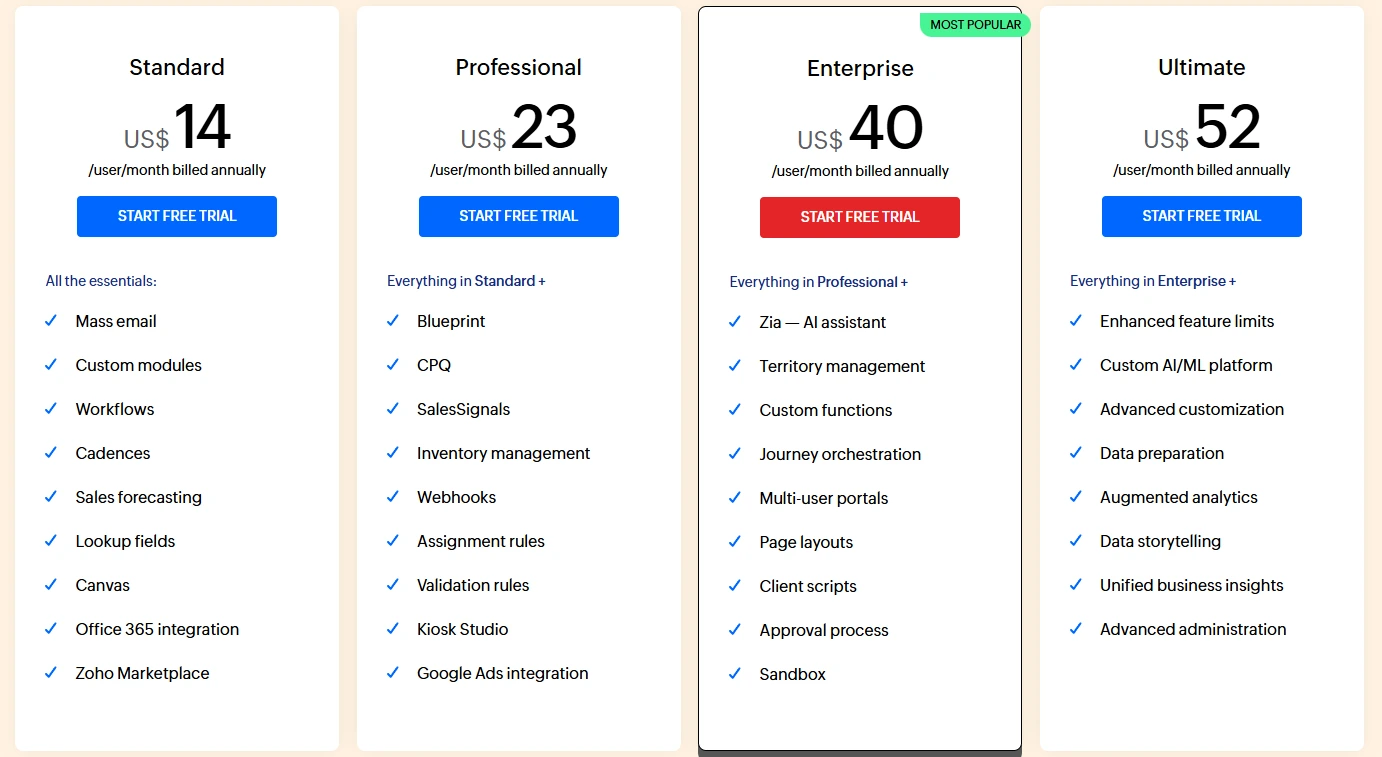The image size is (1382, 757).
Task: Select the checkmark beside Zia — AI assistant
Action: click(x=735, y=322)
